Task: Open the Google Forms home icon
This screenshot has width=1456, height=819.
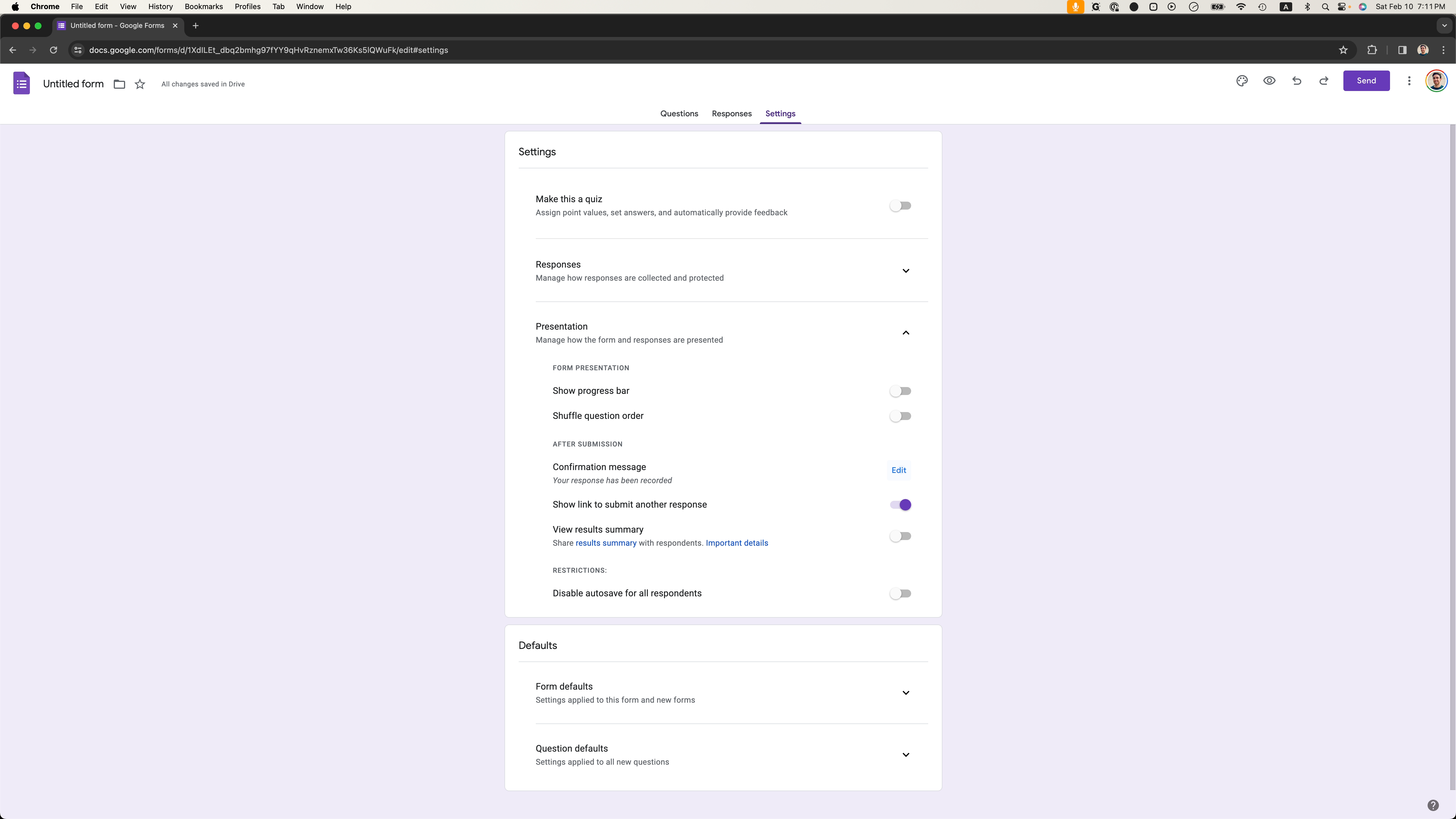Action: (x=22, y=84)
